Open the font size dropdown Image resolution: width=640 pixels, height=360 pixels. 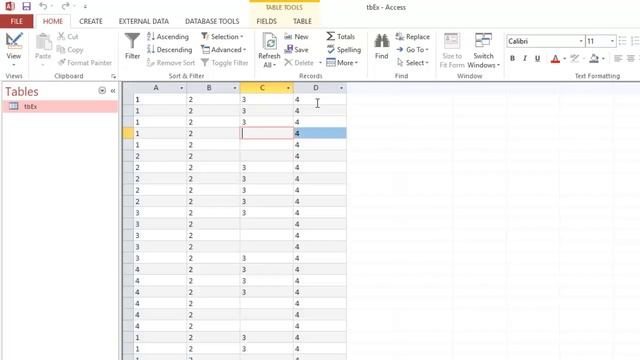tap(612, 41)
